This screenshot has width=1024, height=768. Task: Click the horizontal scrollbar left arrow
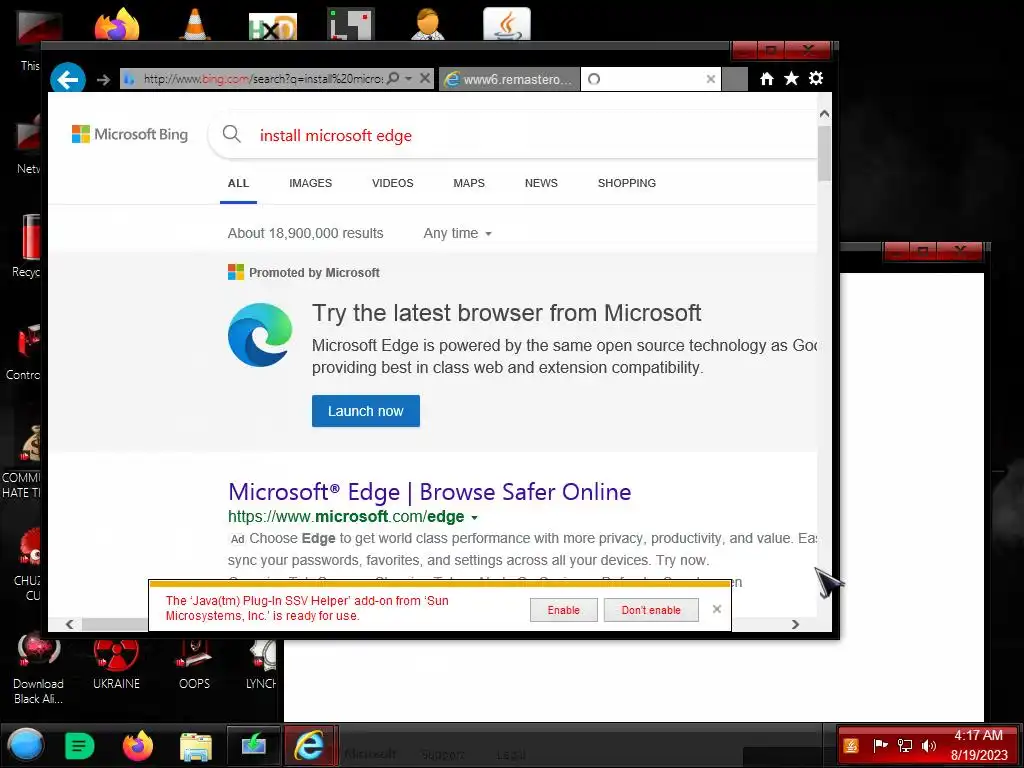(69, 624)
